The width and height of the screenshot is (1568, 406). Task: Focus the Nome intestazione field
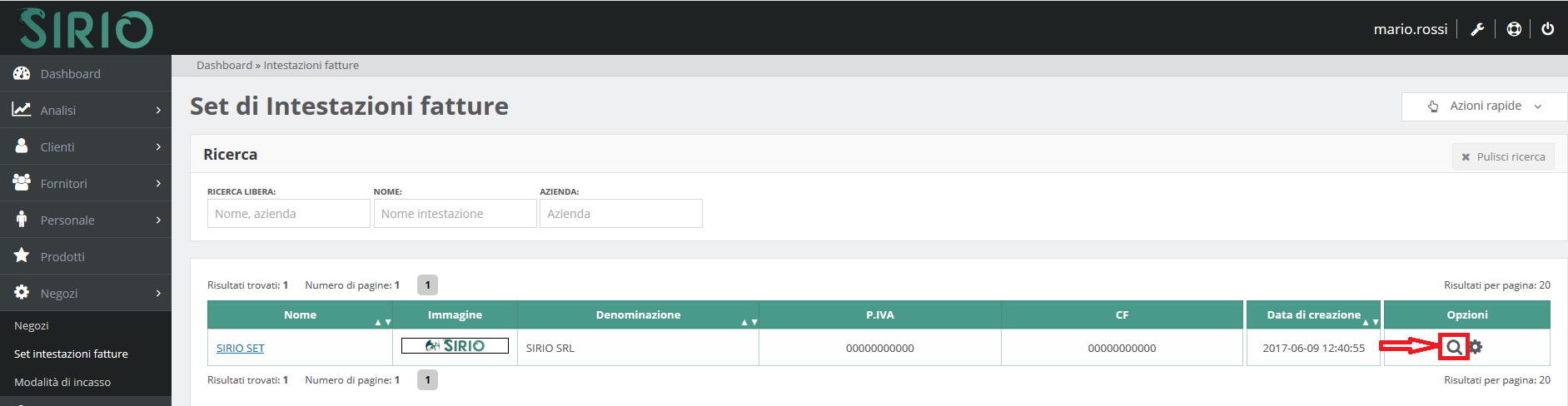[x=455, y=214]
